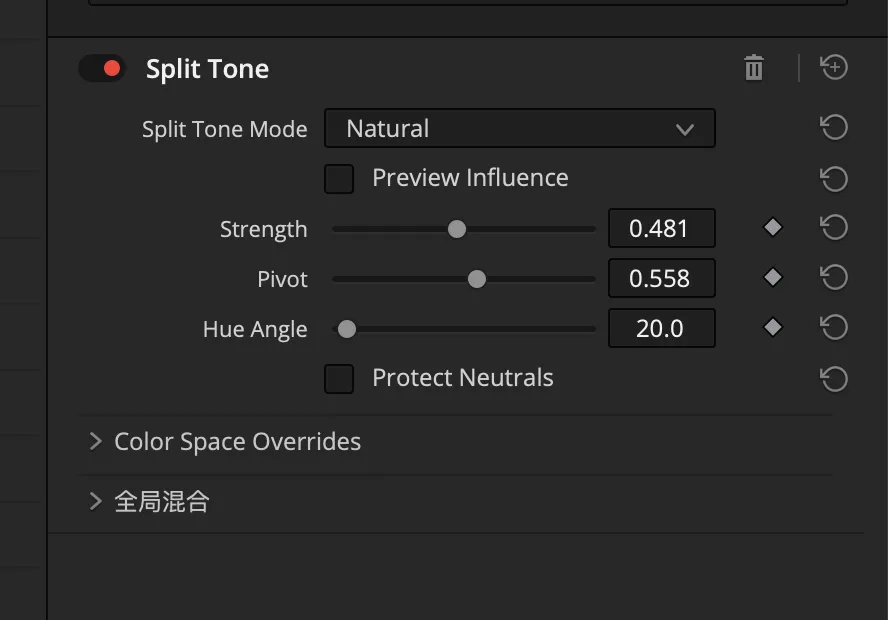Click the Strength slider handle
Image resolution: width=888 pixels, height=620 pixels.
click(x=457, y=229)
